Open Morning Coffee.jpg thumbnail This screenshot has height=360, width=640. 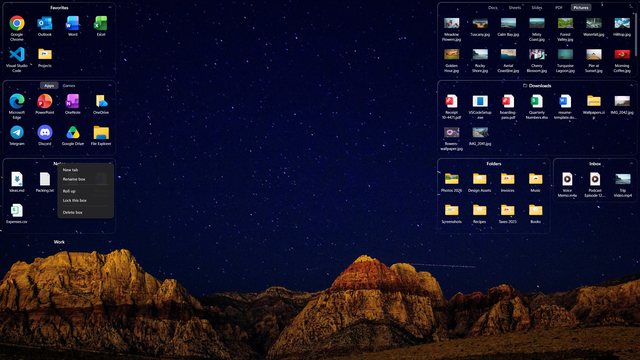click(x=622, y=54)
